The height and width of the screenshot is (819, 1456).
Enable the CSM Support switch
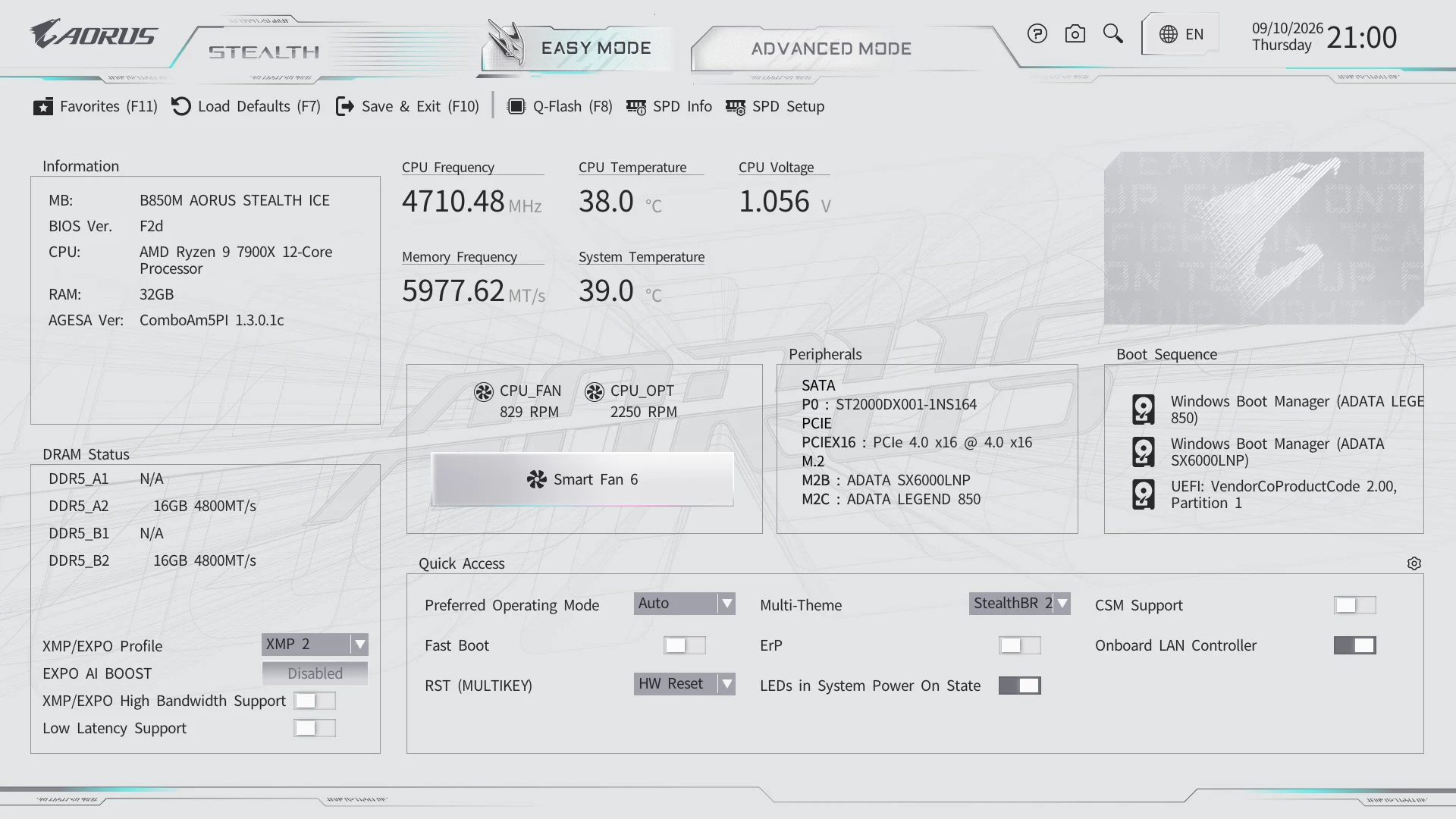1354,605
